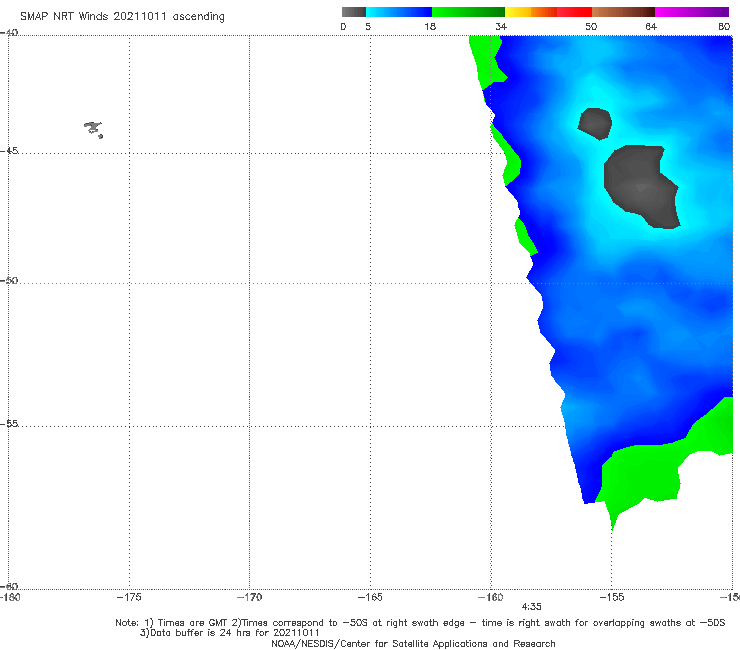Click the latitude label '-45'
Screen dimensions: 740x650
(9, 151)
